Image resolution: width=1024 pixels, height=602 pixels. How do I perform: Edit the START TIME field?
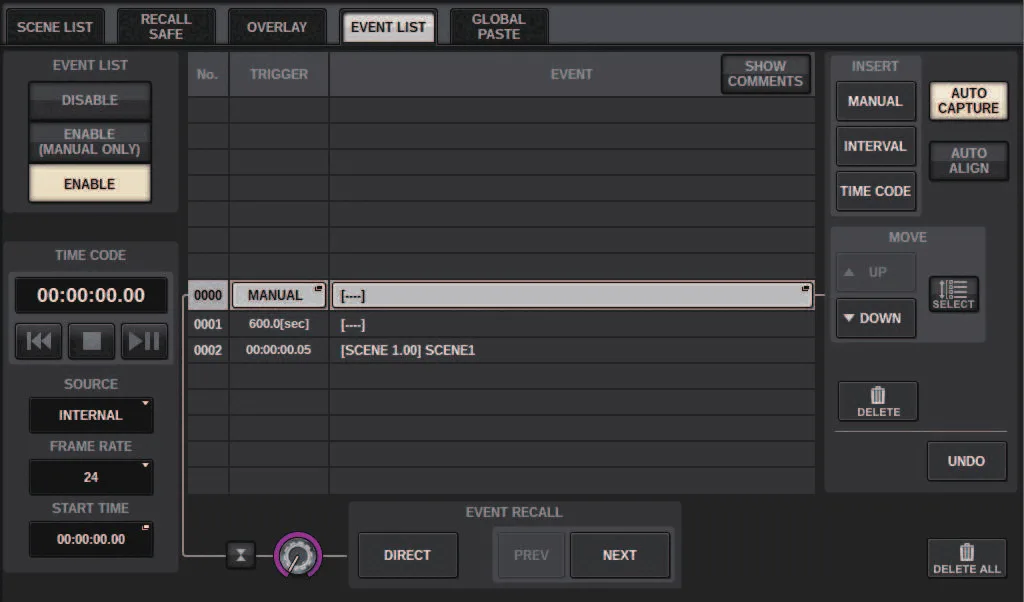pyautogui.click(x=91, y=539)
